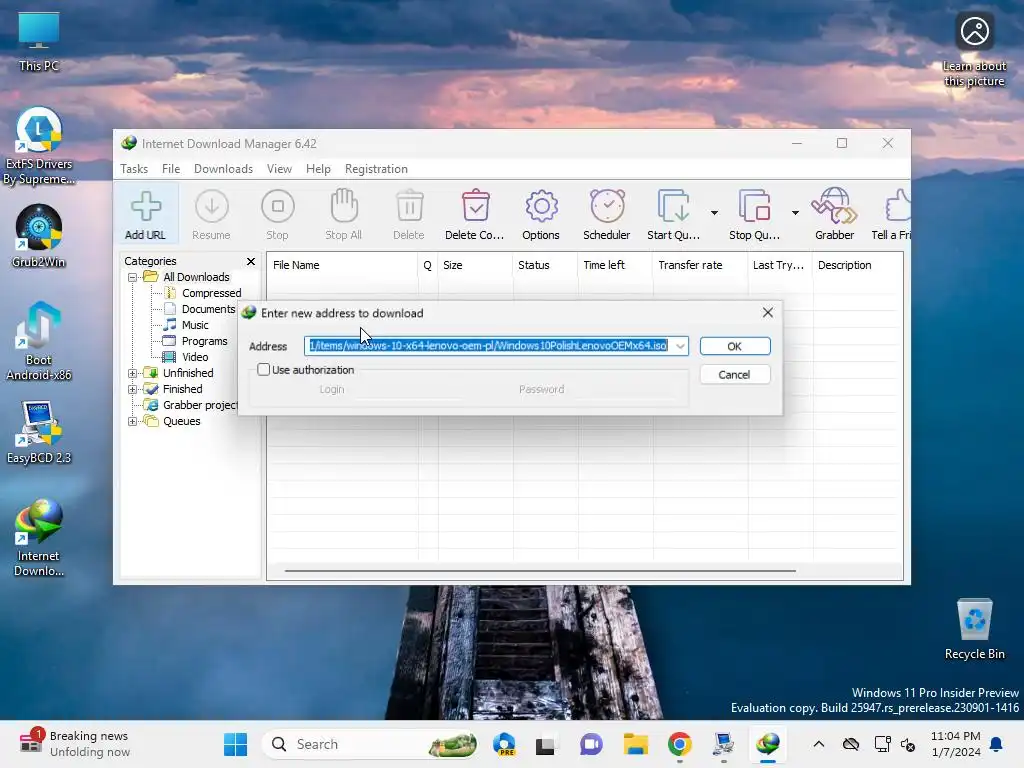Select the EasyBCD 2.3 desktop icon

click(39, 432)
